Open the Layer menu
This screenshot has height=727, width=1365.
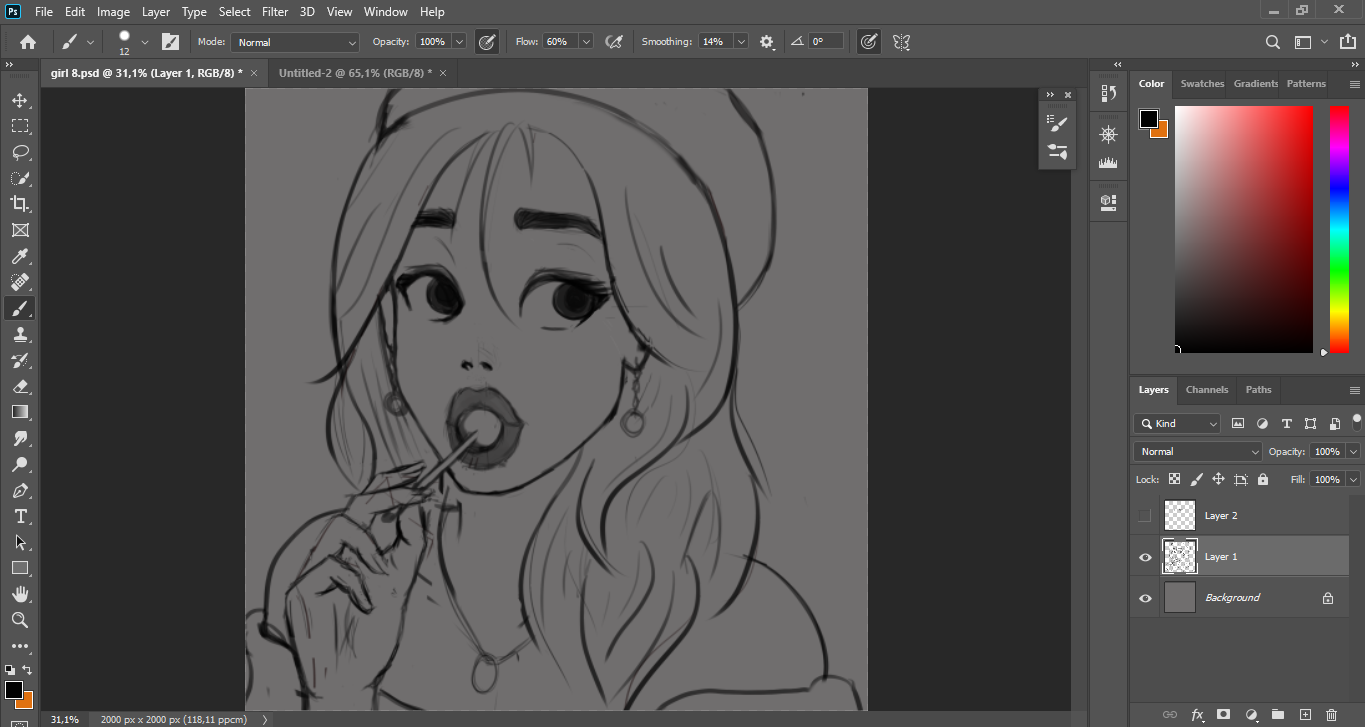pos(156,12)
